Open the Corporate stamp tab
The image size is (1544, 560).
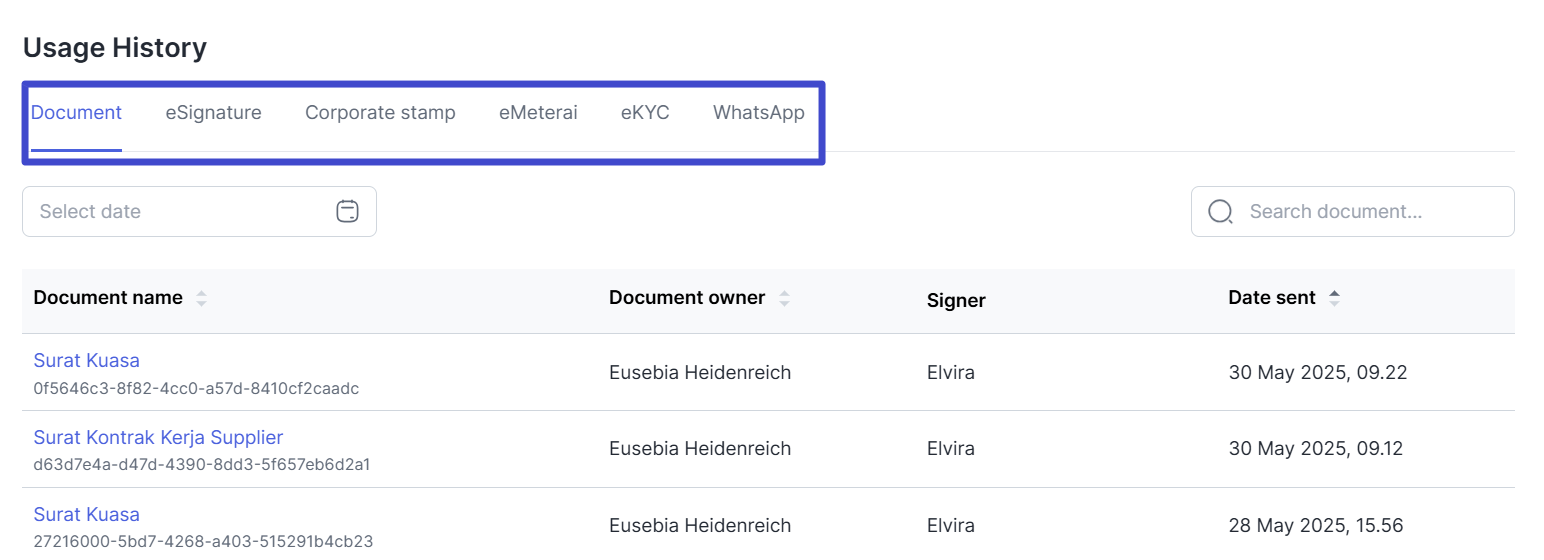point(380,113)
